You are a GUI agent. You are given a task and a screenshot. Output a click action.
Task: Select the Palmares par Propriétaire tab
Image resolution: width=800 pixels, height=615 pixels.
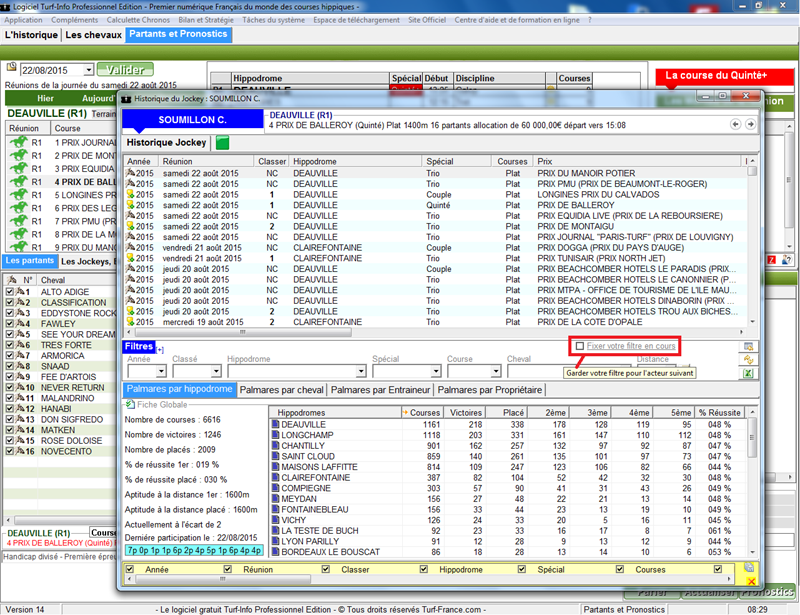490,390
